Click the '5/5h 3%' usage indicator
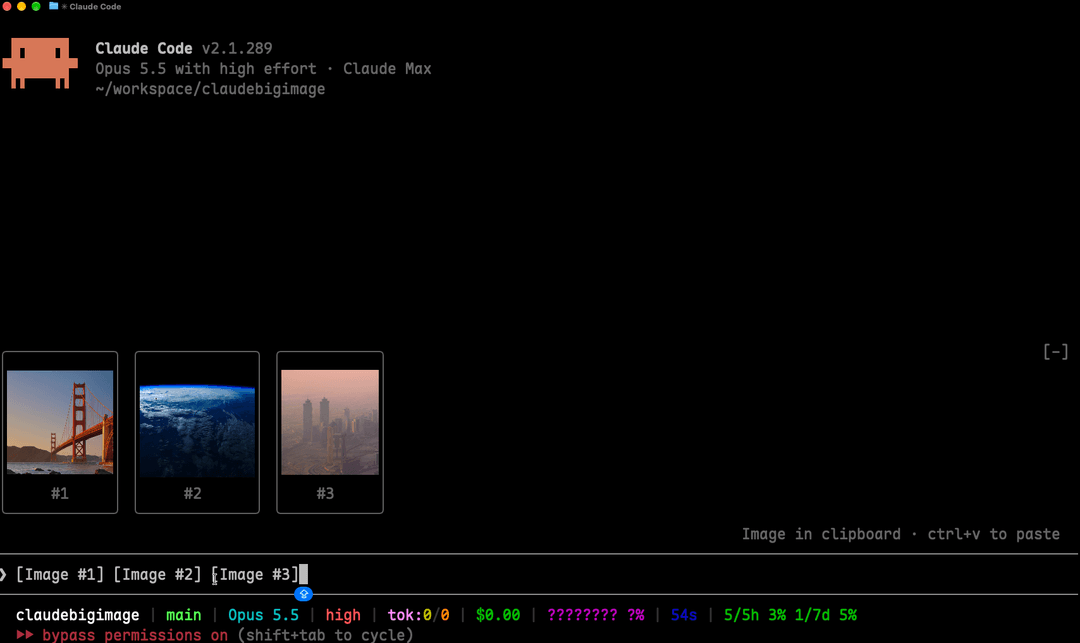 [x=755, y=615]
